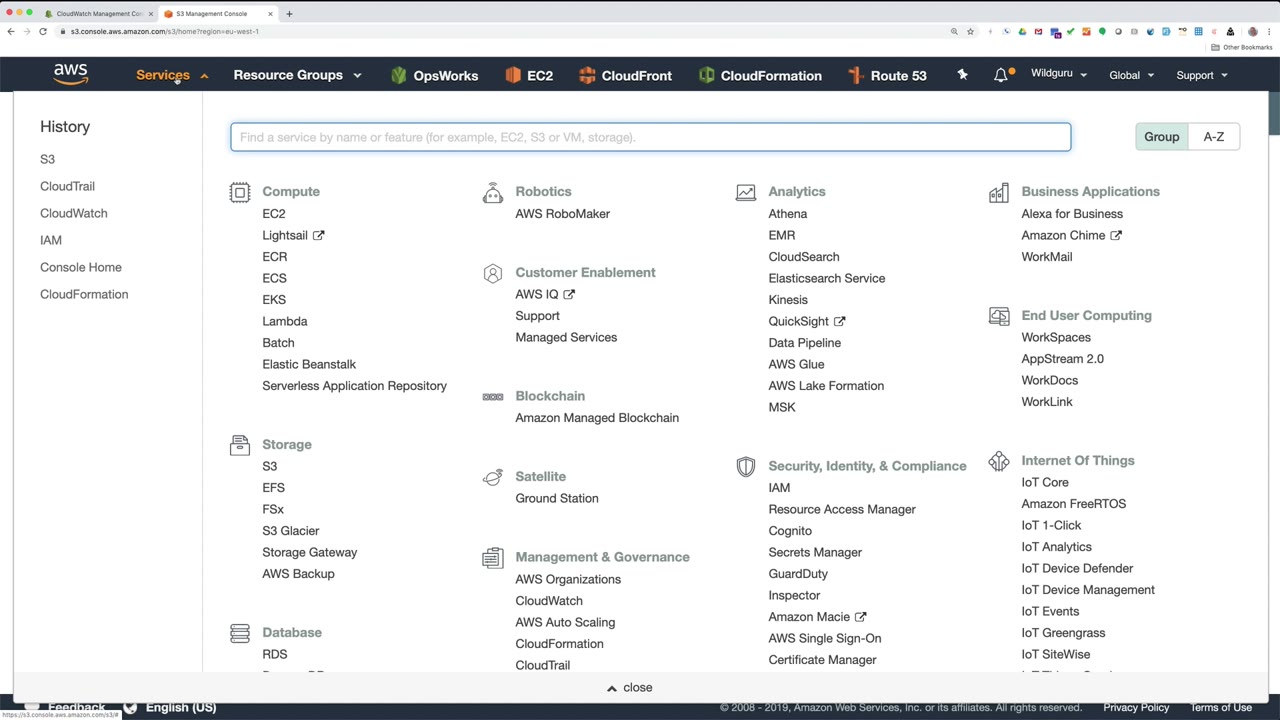
Task: Open the Global region selector
Action: click(x=1132, y=75)
